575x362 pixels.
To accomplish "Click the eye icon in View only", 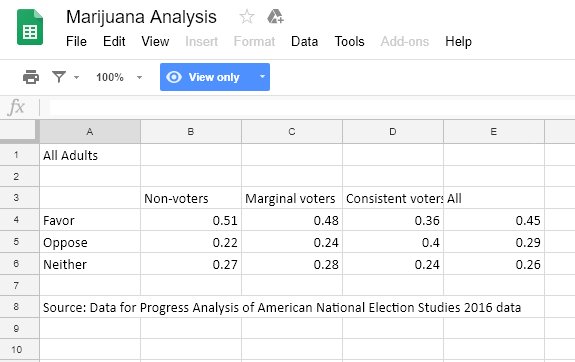I will pos(174,77).
